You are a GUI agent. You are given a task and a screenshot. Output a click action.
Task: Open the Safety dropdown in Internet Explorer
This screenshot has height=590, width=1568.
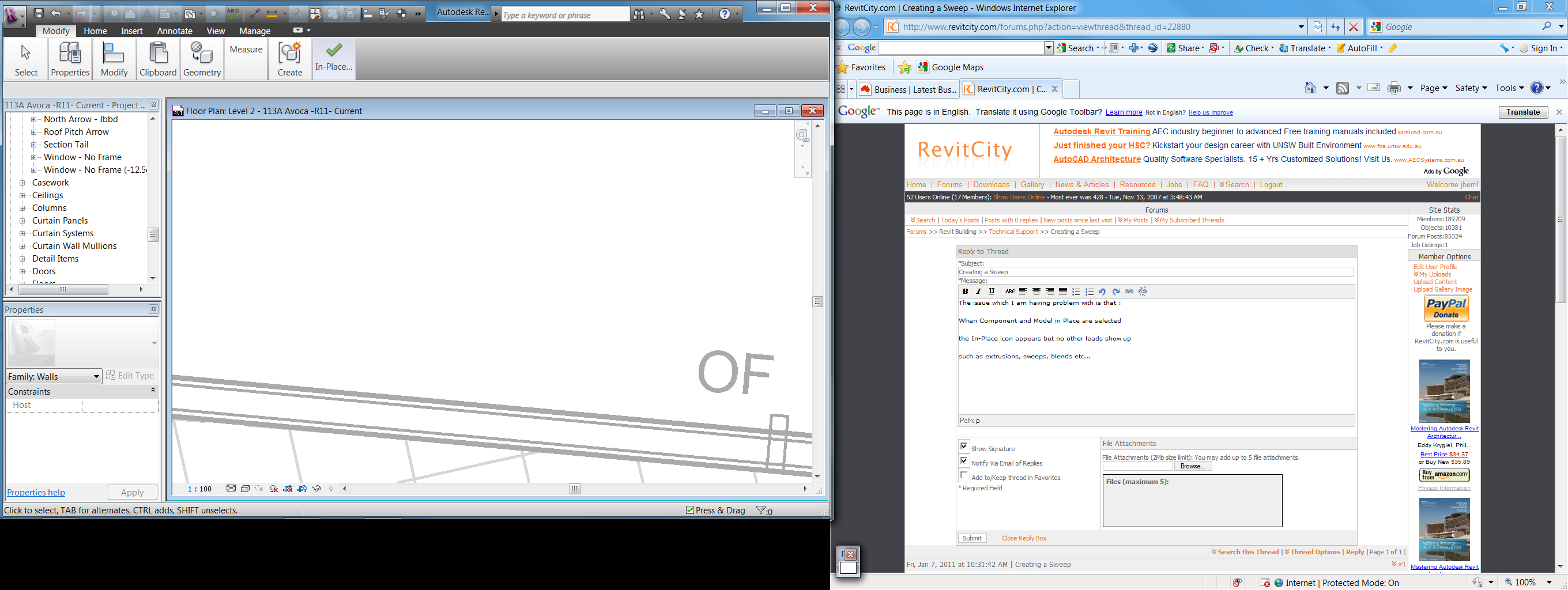click(1471, 88)
